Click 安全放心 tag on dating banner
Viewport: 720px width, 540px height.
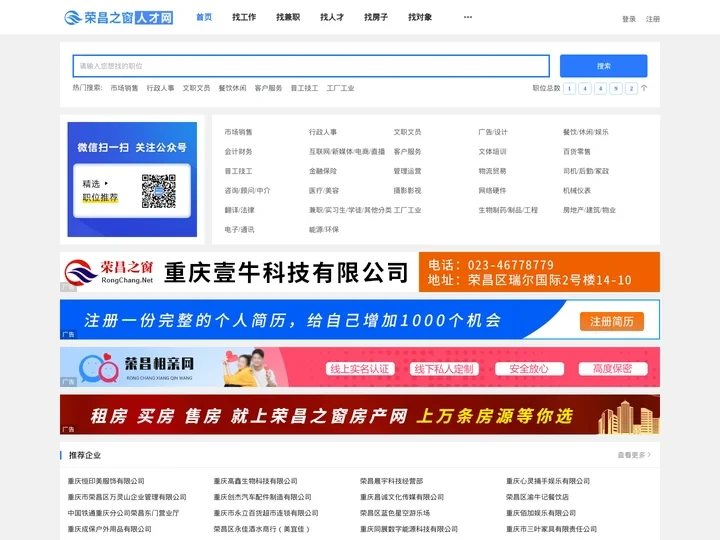pyautogui.click(x=529, y=369)
